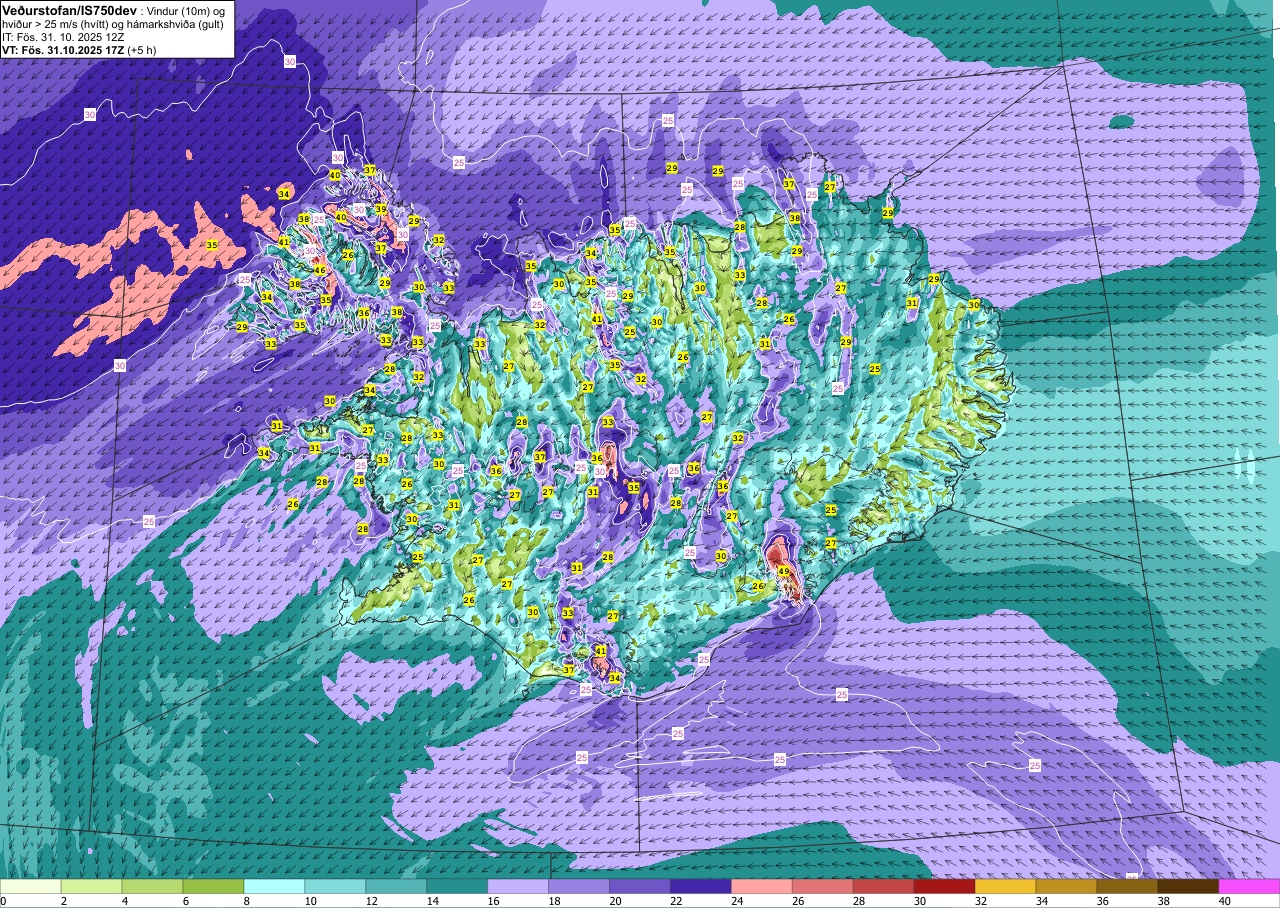Viewport: 1280px width, 908px height.
Task: Click the salmon 26–28 legend swatch
Action: (823, 886)
